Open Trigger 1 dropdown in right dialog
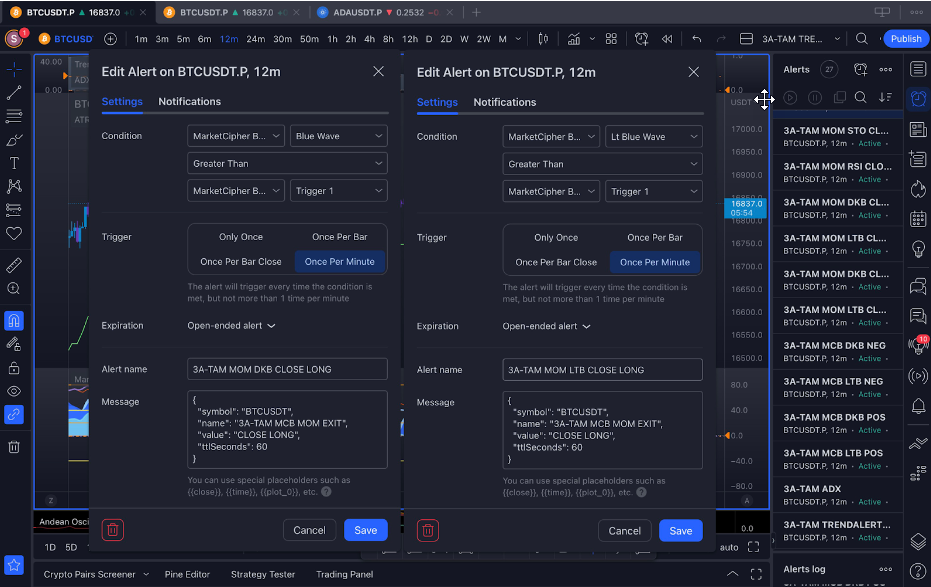The image size is (931, 587). pos(654,191)
